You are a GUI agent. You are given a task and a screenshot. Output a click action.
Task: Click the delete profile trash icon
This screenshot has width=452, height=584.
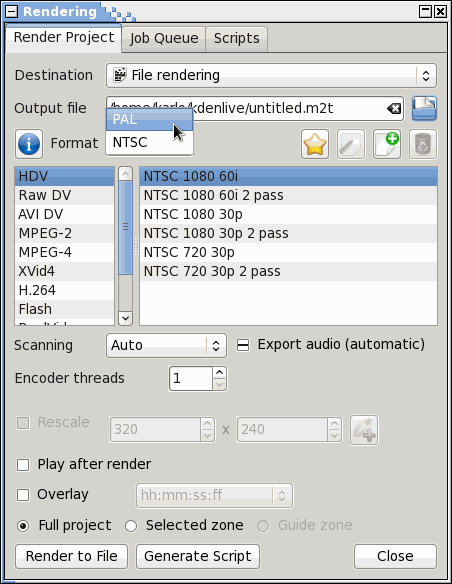(423, 144)
